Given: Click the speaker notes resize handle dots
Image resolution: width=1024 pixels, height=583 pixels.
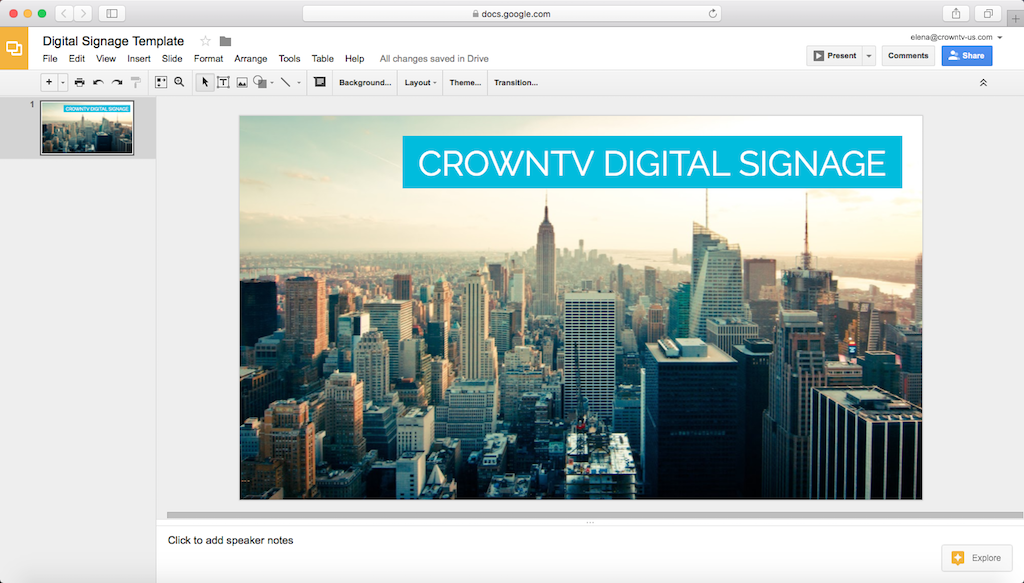Looking at the screenshot, I should (590, 523).
